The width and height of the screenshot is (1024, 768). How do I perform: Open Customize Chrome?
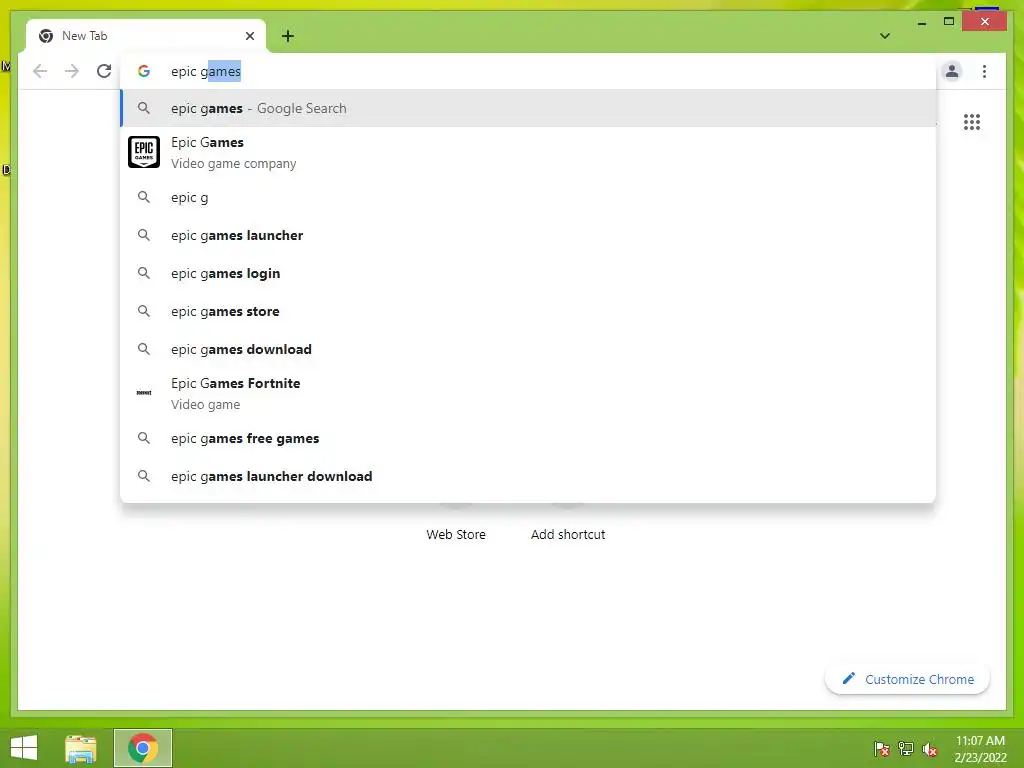point(907,679)
